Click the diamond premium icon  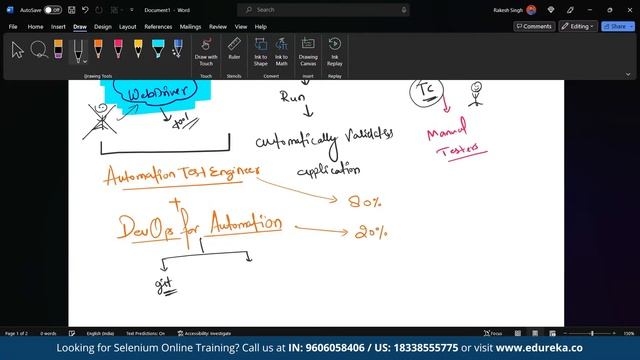click(x=551, y=10)
